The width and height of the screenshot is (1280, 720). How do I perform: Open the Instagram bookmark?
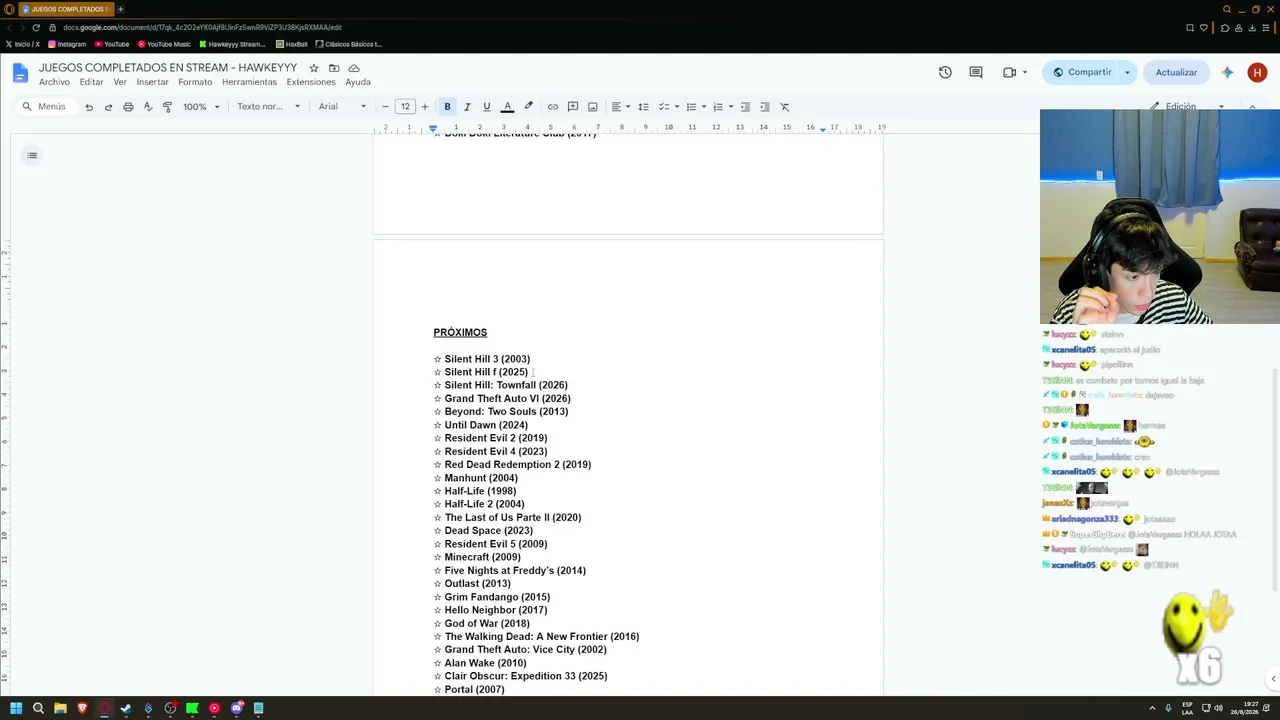pos(67,44)
